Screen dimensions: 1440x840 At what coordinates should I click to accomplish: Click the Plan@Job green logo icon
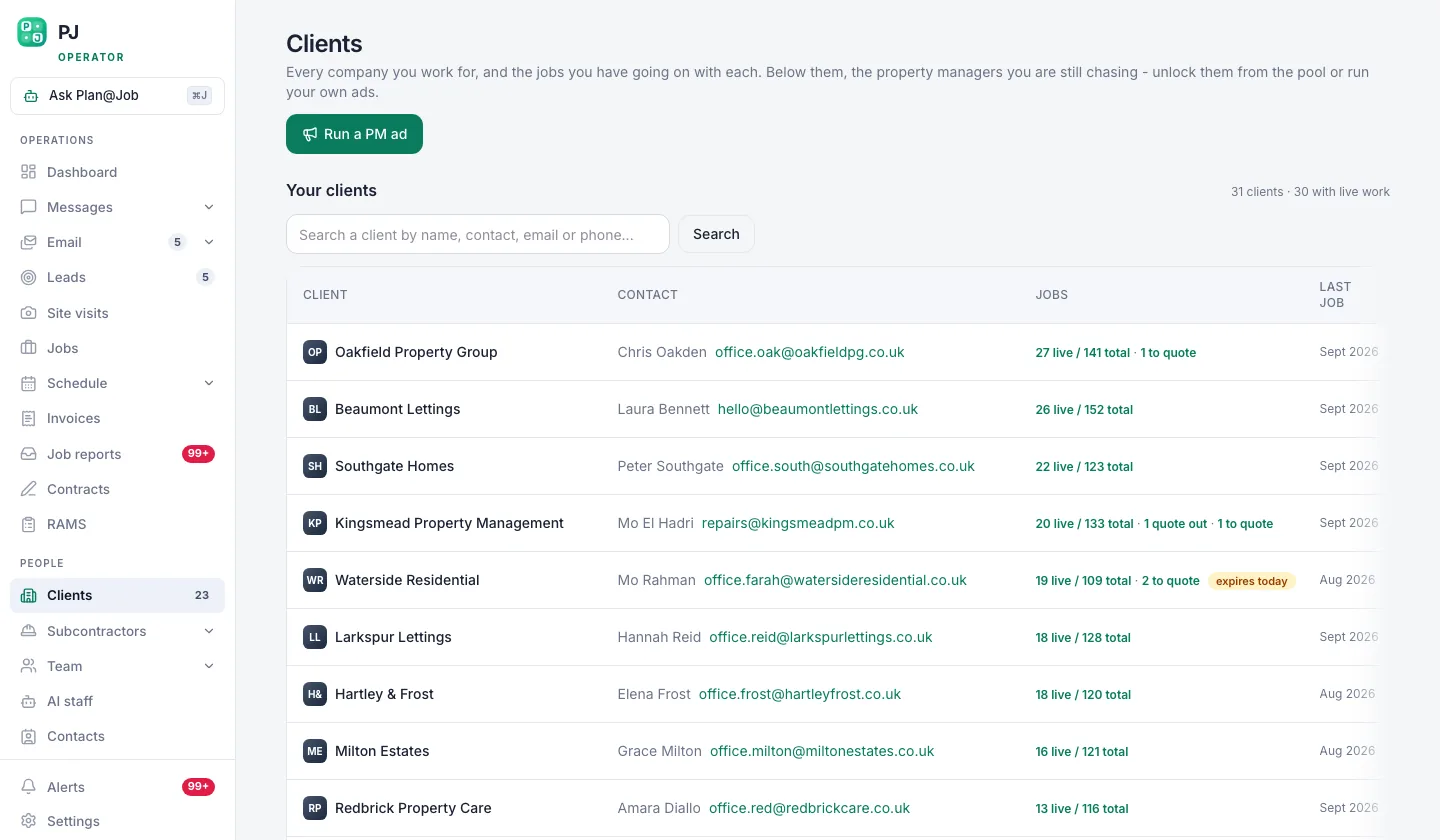pos(32,32)
